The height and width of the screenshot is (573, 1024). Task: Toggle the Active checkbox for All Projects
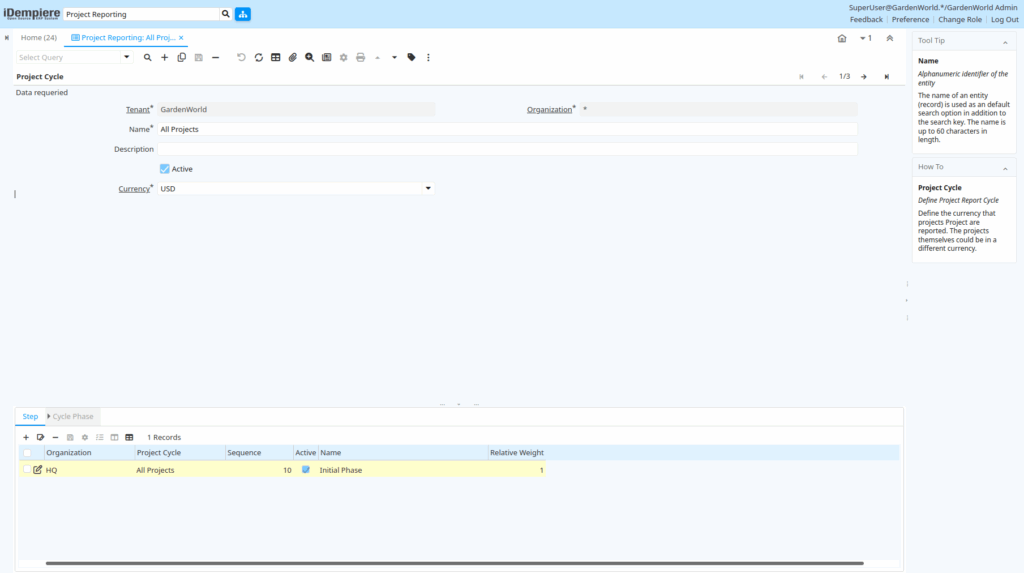point(165,169)
